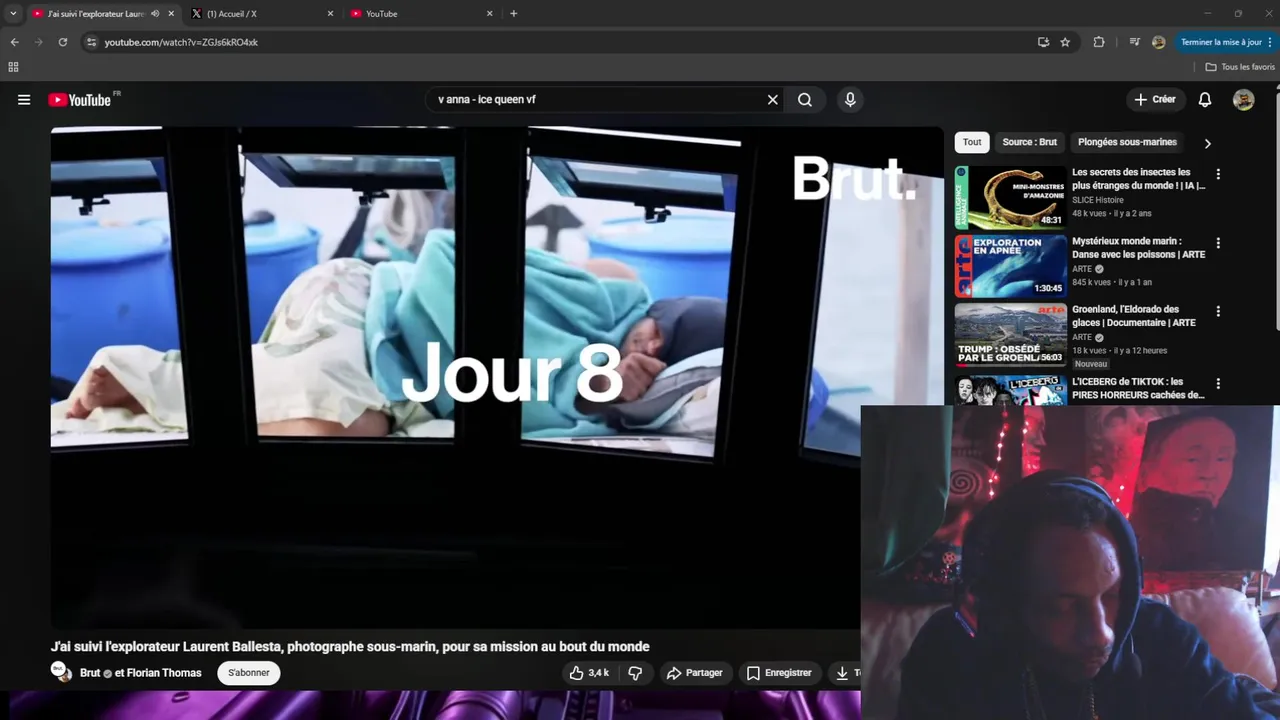Viewport: 1280px width, 720px height.
Task: Click the install or cast icon in the address bar
Action: pyautogui.click(x=1043, y=42)
